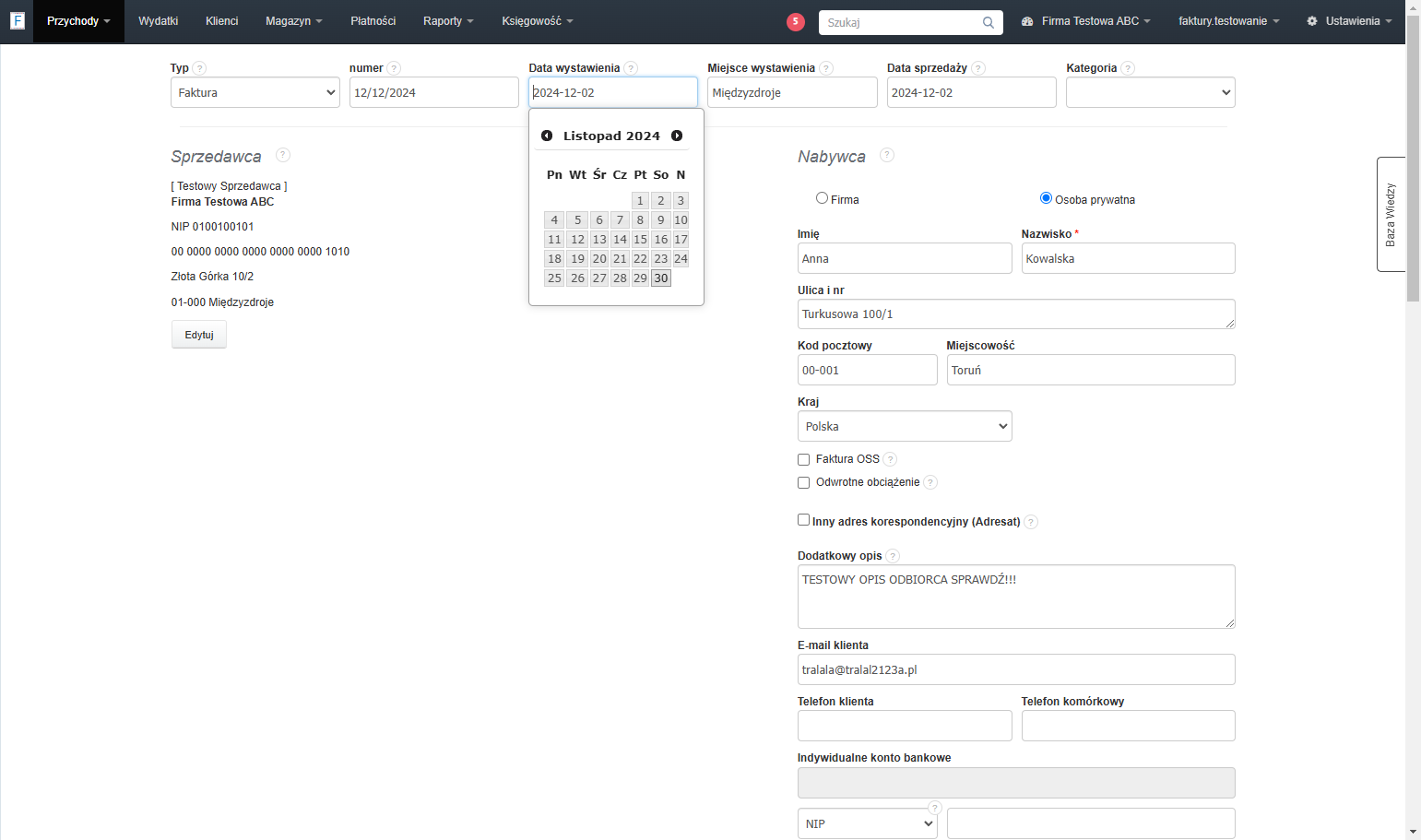Viewport: 1421px width, 840px height.
Task: Open the Raporty menu
Action: tap(448, 21)
